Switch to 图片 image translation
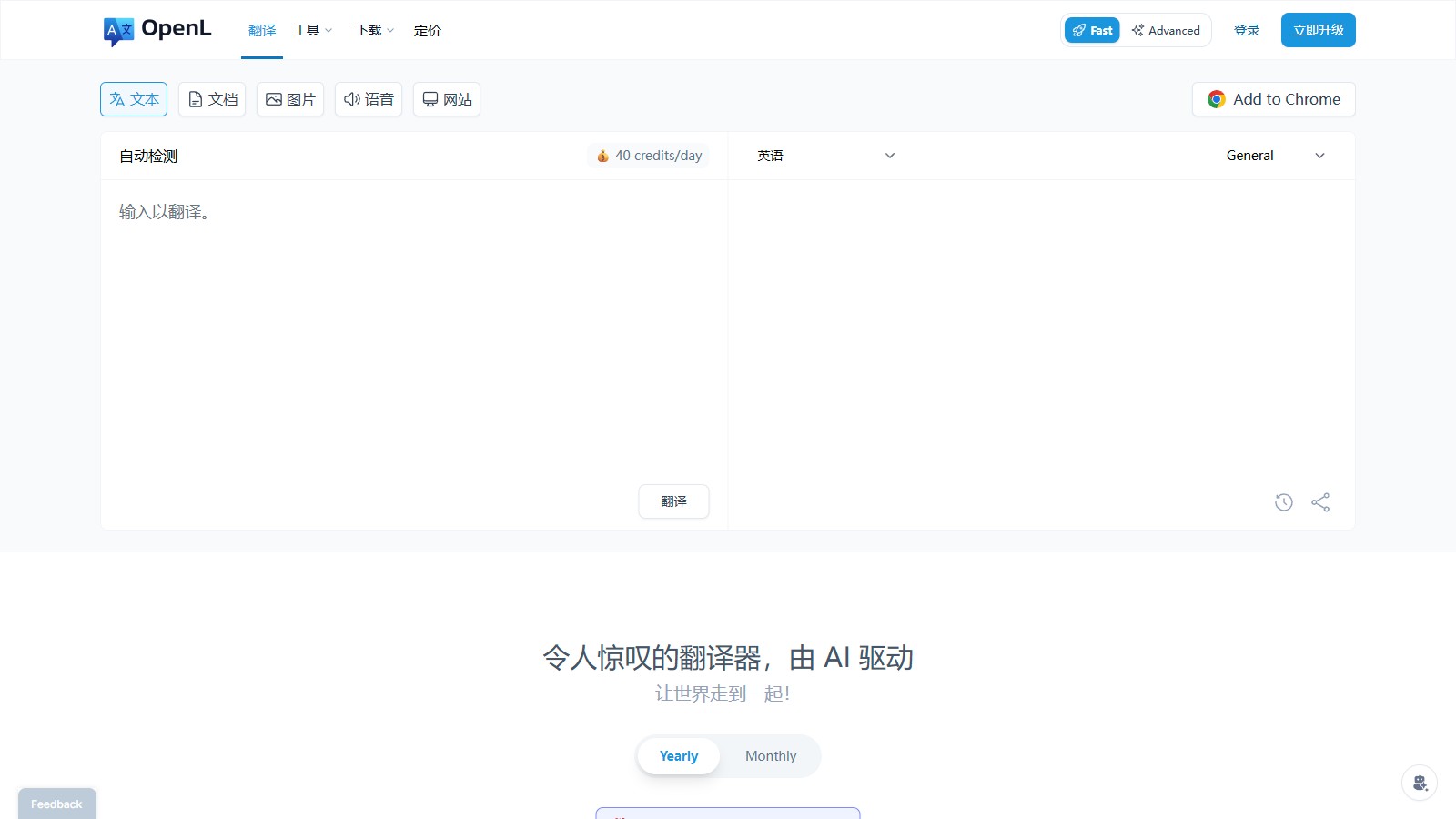 pos(289,99)
